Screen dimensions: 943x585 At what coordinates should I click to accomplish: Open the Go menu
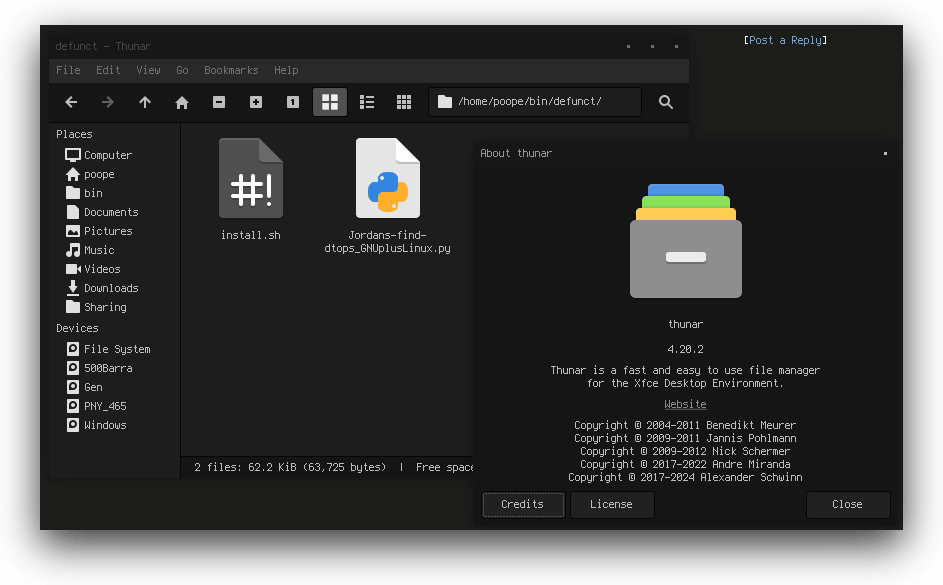(x=182, y=70)
